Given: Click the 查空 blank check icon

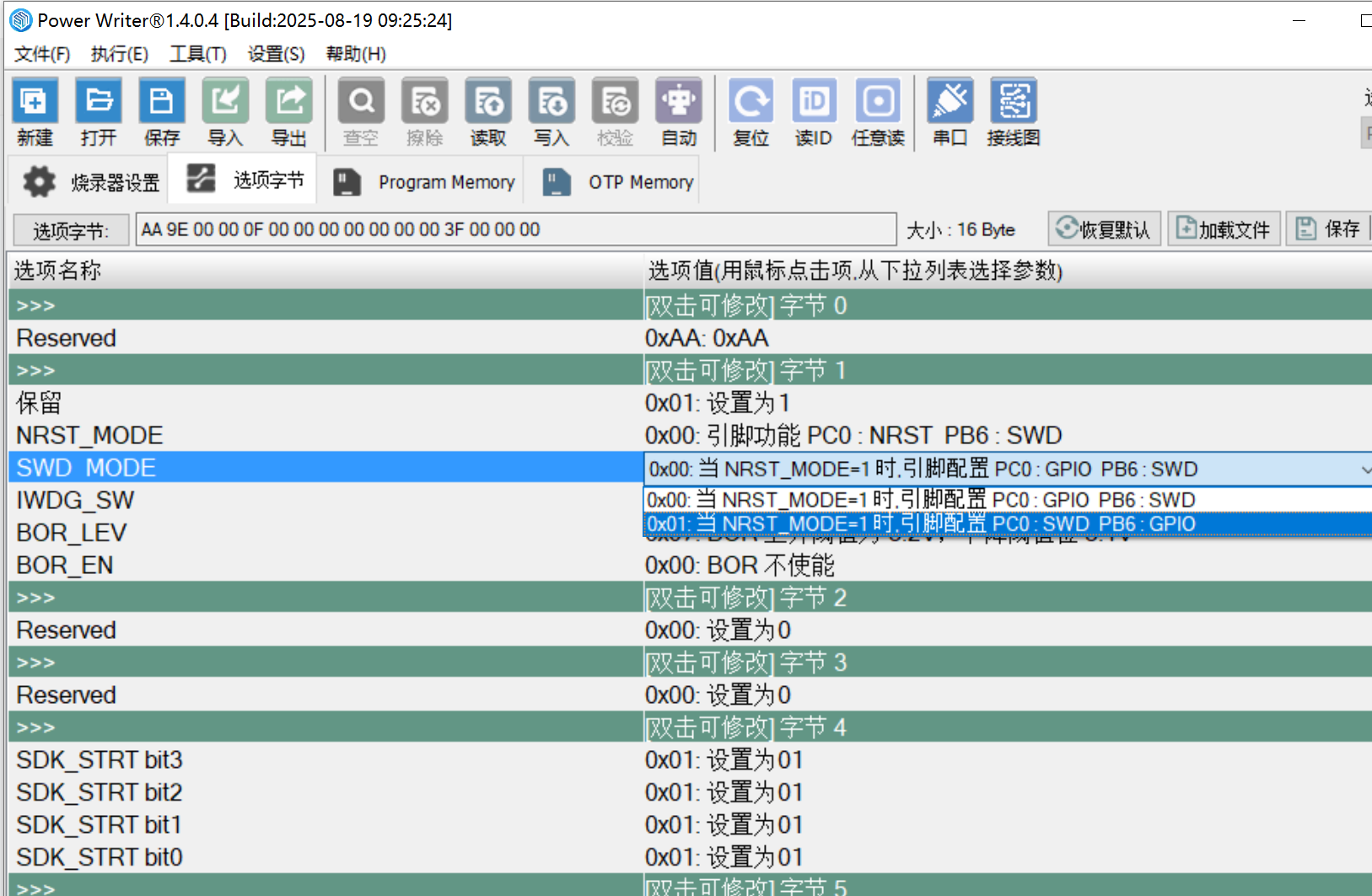Looking at the screenshot, I should 362,112.
